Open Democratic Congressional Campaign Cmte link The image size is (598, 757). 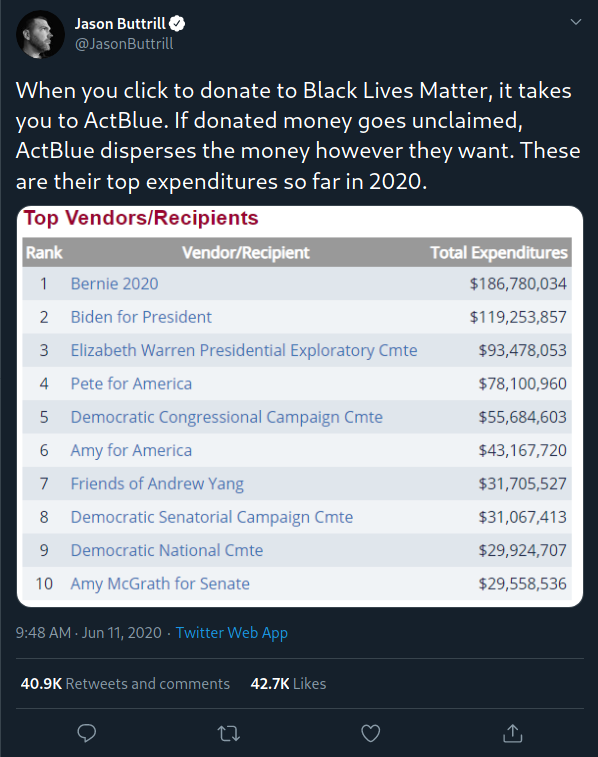click(227, 417)
